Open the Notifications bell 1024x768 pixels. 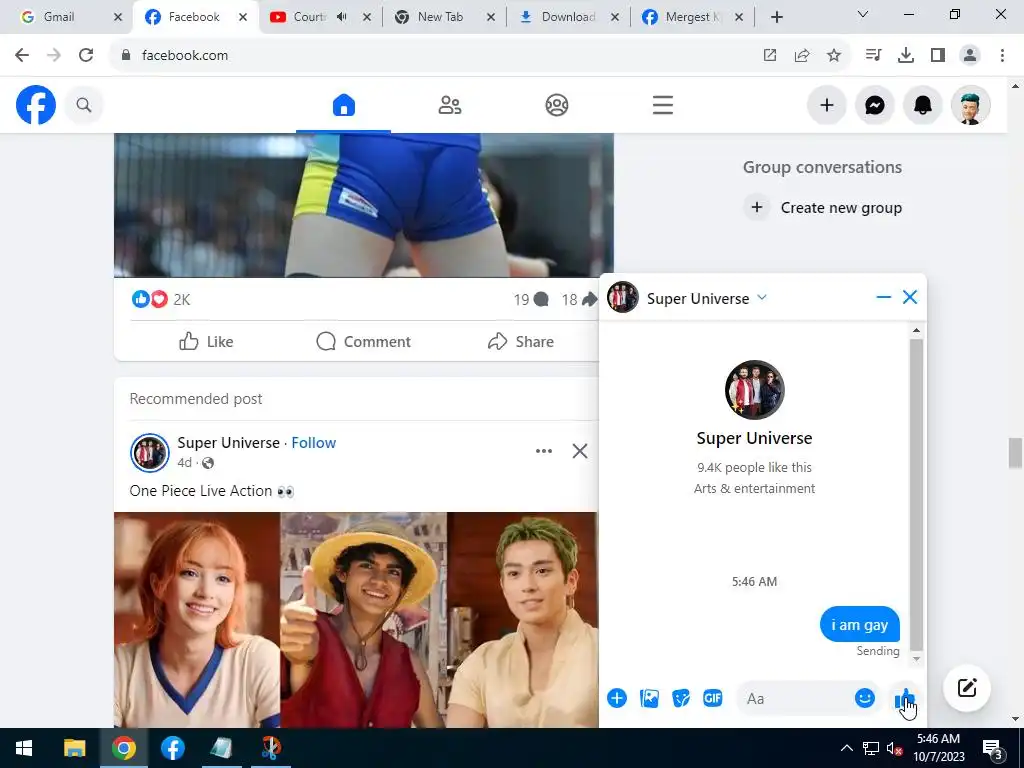(x=922, y=105)
